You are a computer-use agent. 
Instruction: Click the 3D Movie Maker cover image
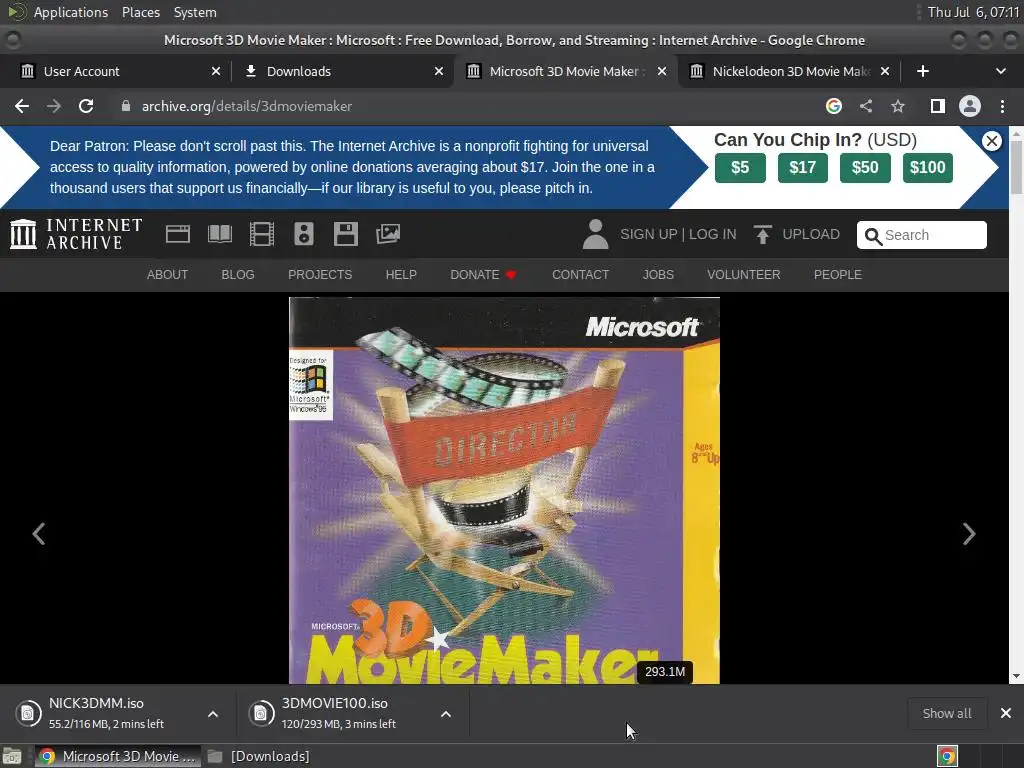coord(504,490)
